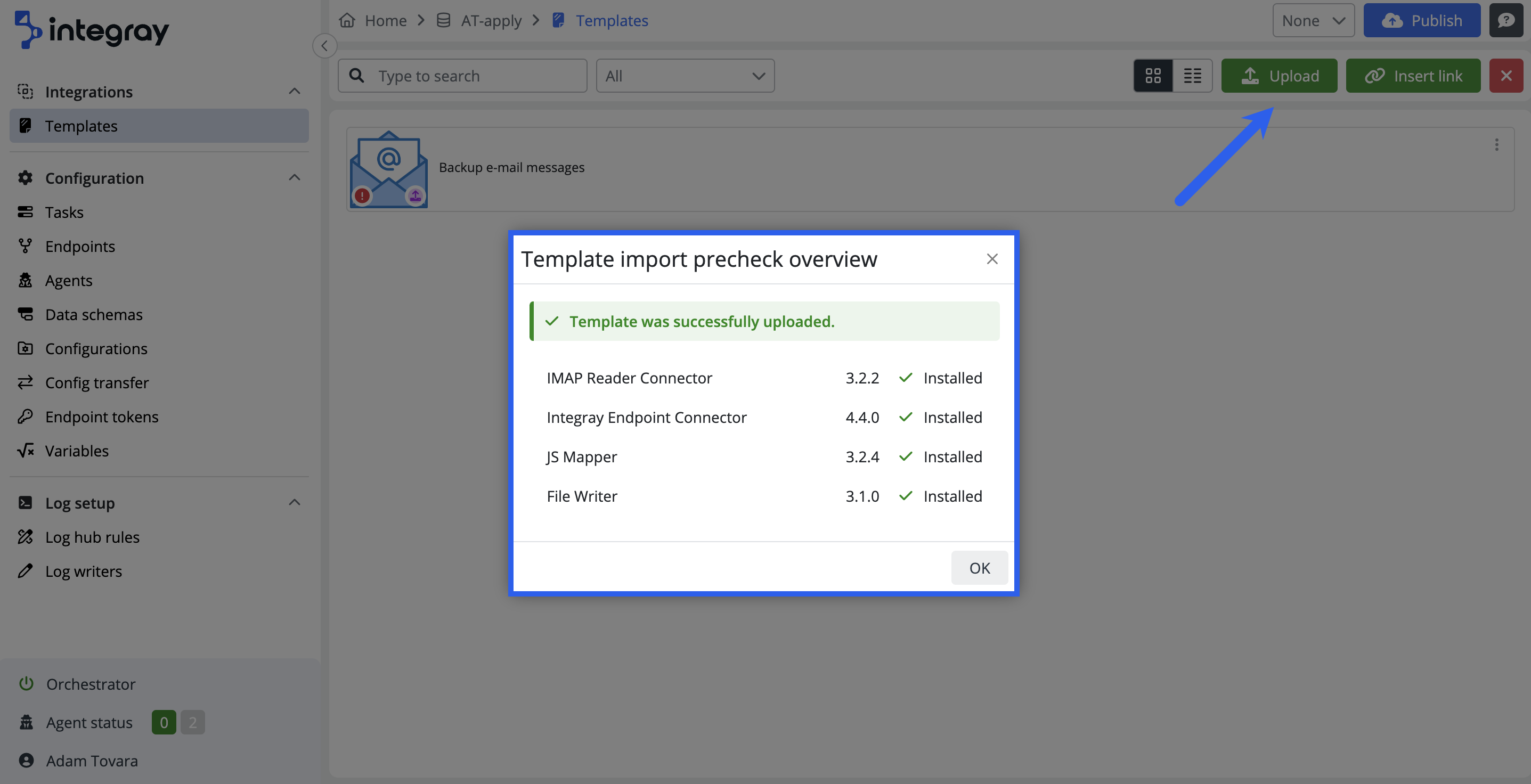This screenshot has height=784, width=1531.
Task: Click the Insert link button
Action: pyautogui.click(x=1413, y=76)
